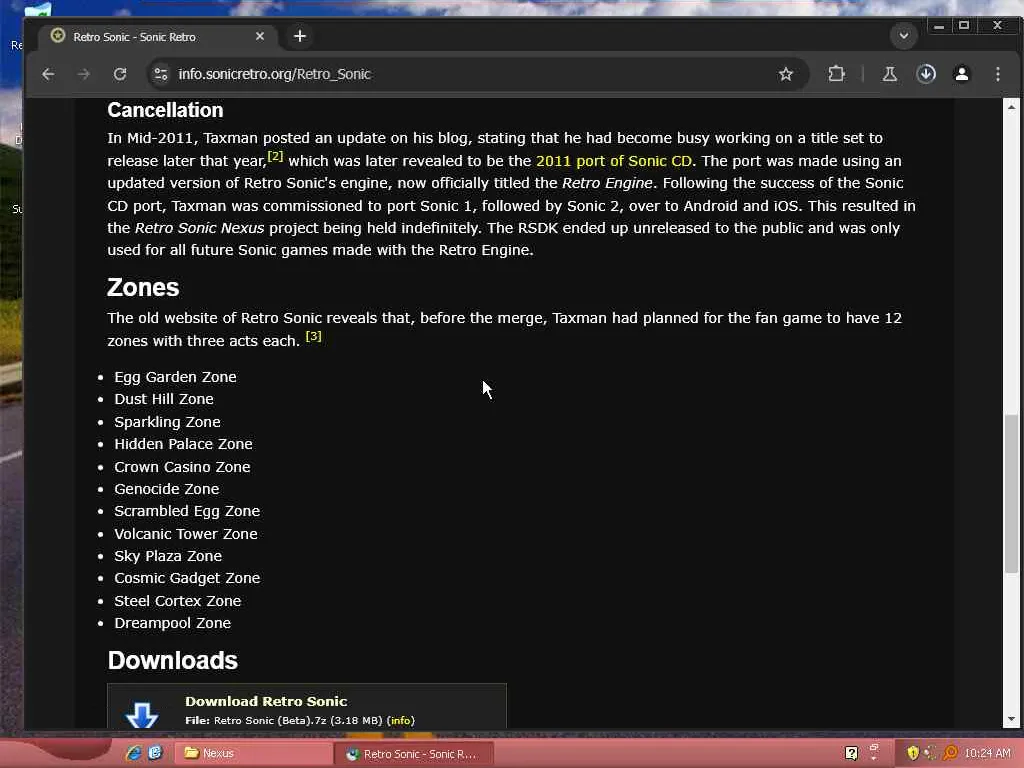Select the Retro Sonic - Sonic Retro tab
The width and height of the screenshot is (1024, 768).
[x=157, y=37]
